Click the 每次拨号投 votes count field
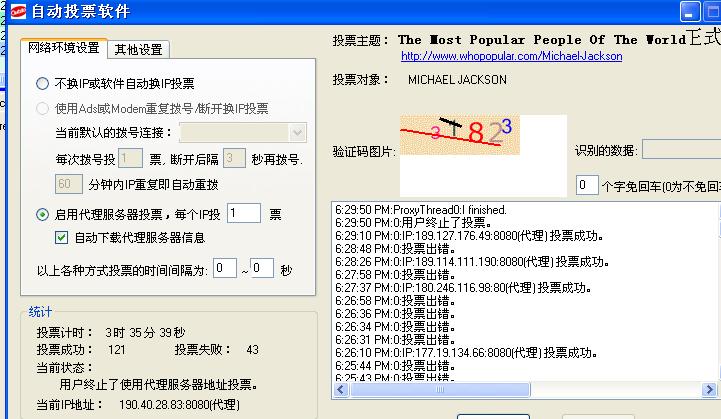The height and width of the screenshot is (419, 721). coord(130,158)
